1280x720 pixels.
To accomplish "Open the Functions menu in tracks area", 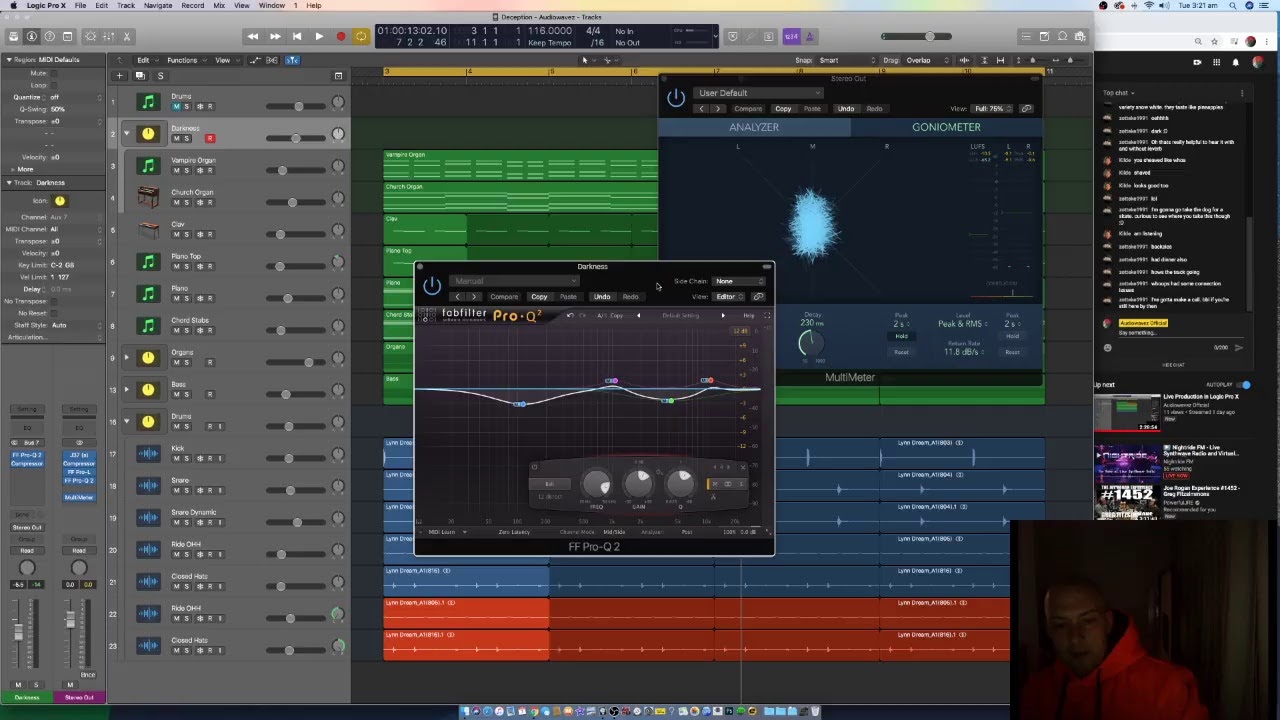I will (x=186, y=60).
